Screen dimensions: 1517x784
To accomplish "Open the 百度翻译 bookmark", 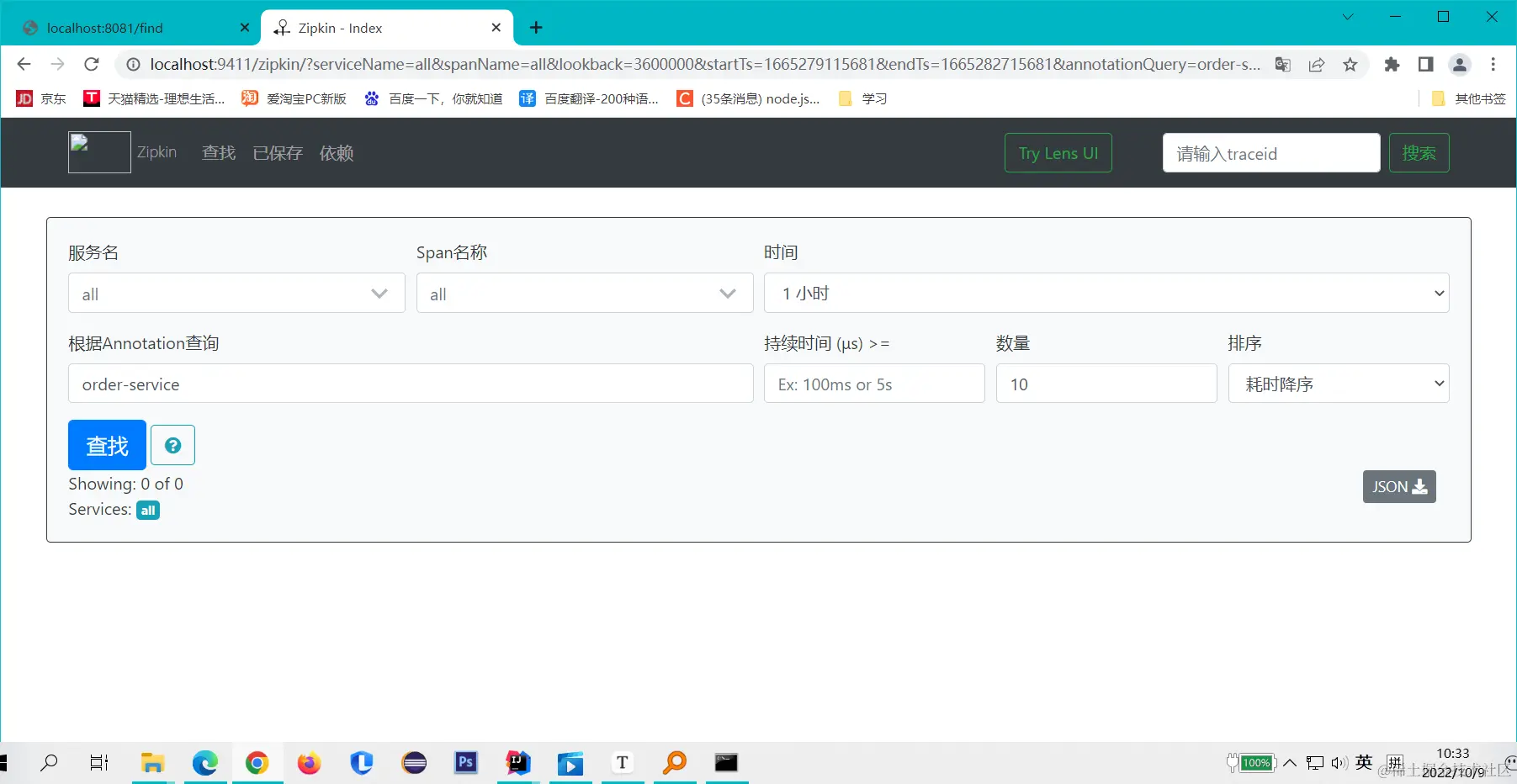I will tap(589, 98).
